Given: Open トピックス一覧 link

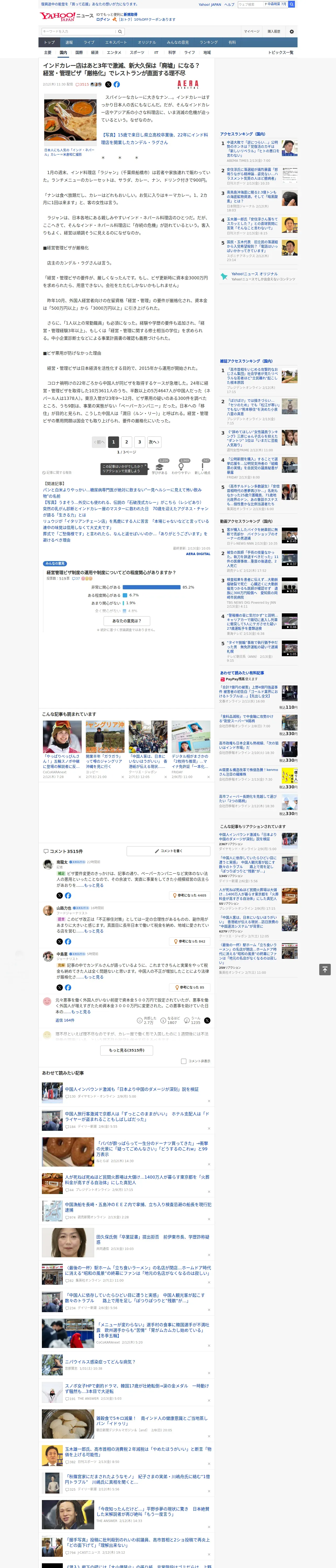Looking at the screenshot, I should pyautogui.click(x=281, y=52).
